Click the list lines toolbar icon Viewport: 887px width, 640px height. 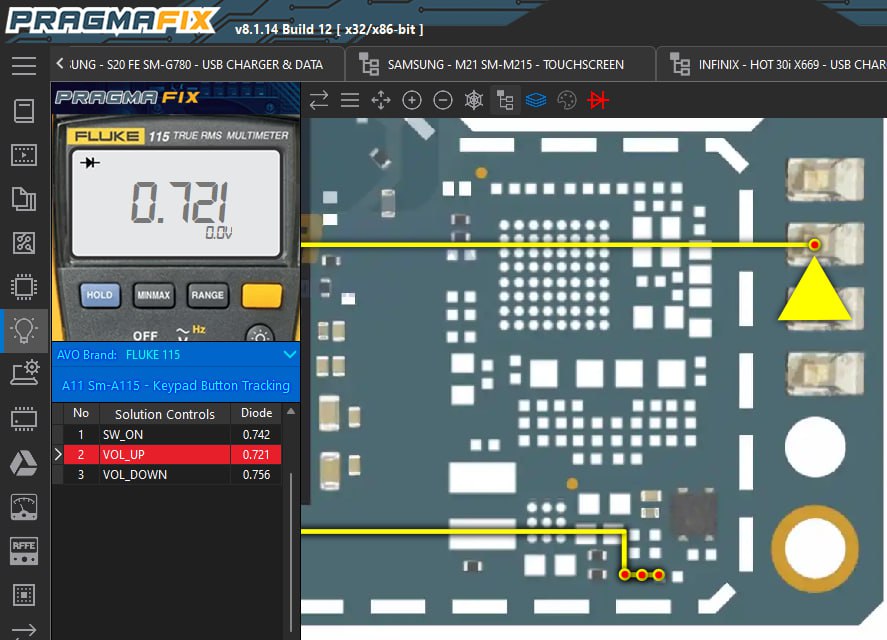(x=350, y=100)
